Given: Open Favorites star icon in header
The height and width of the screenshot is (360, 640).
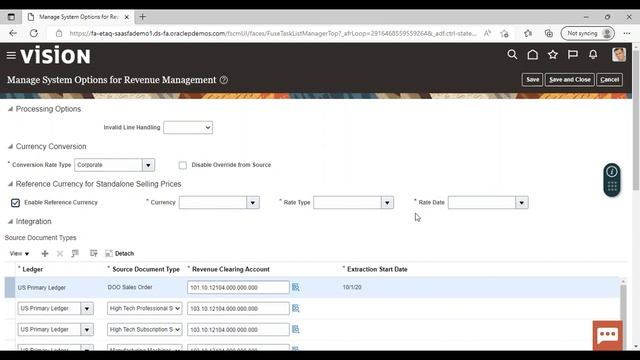Looking at the screenshot, I should [553, 55].
